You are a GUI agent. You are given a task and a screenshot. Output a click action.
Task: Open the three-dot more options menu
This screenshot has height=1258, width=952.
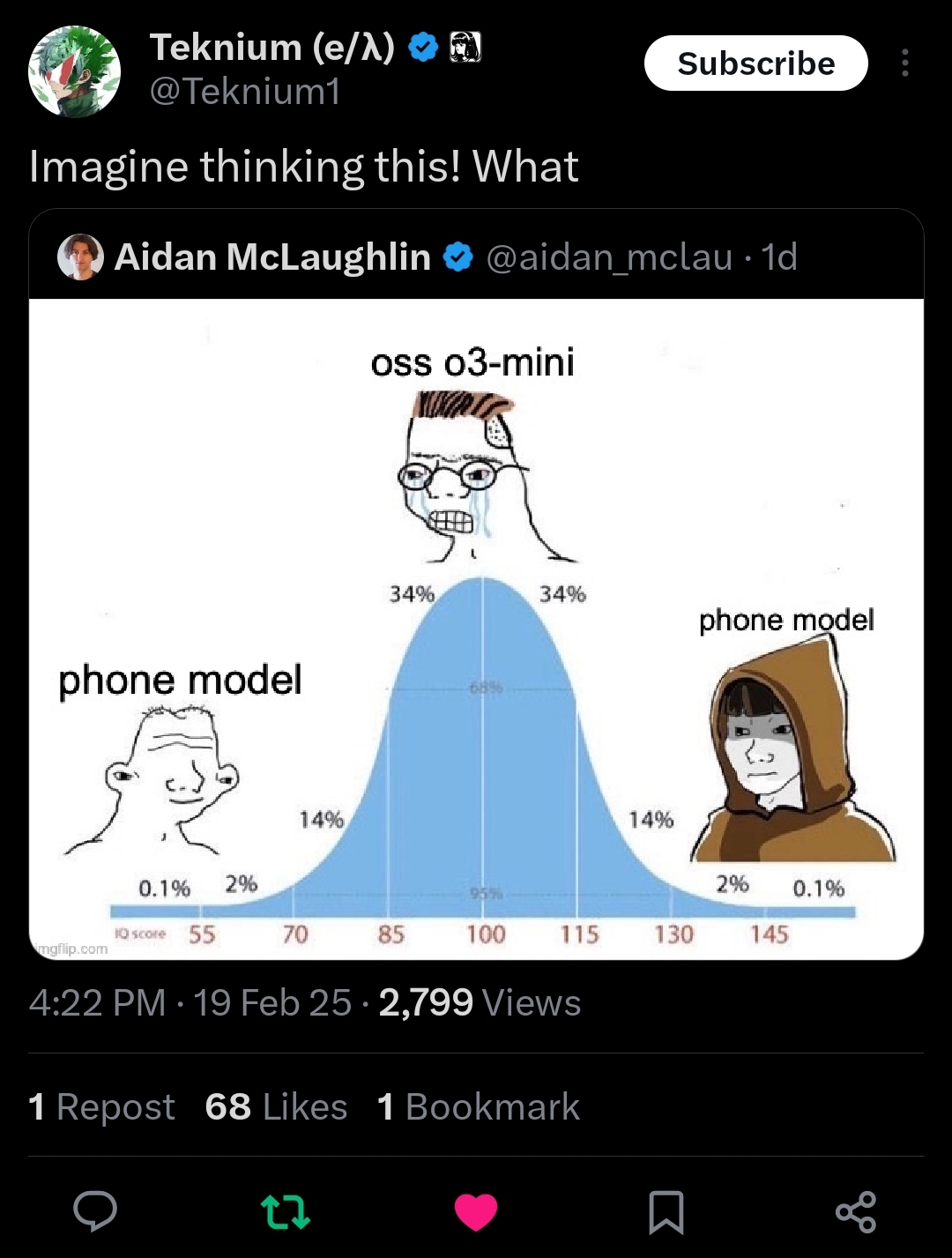click(904, 63)
